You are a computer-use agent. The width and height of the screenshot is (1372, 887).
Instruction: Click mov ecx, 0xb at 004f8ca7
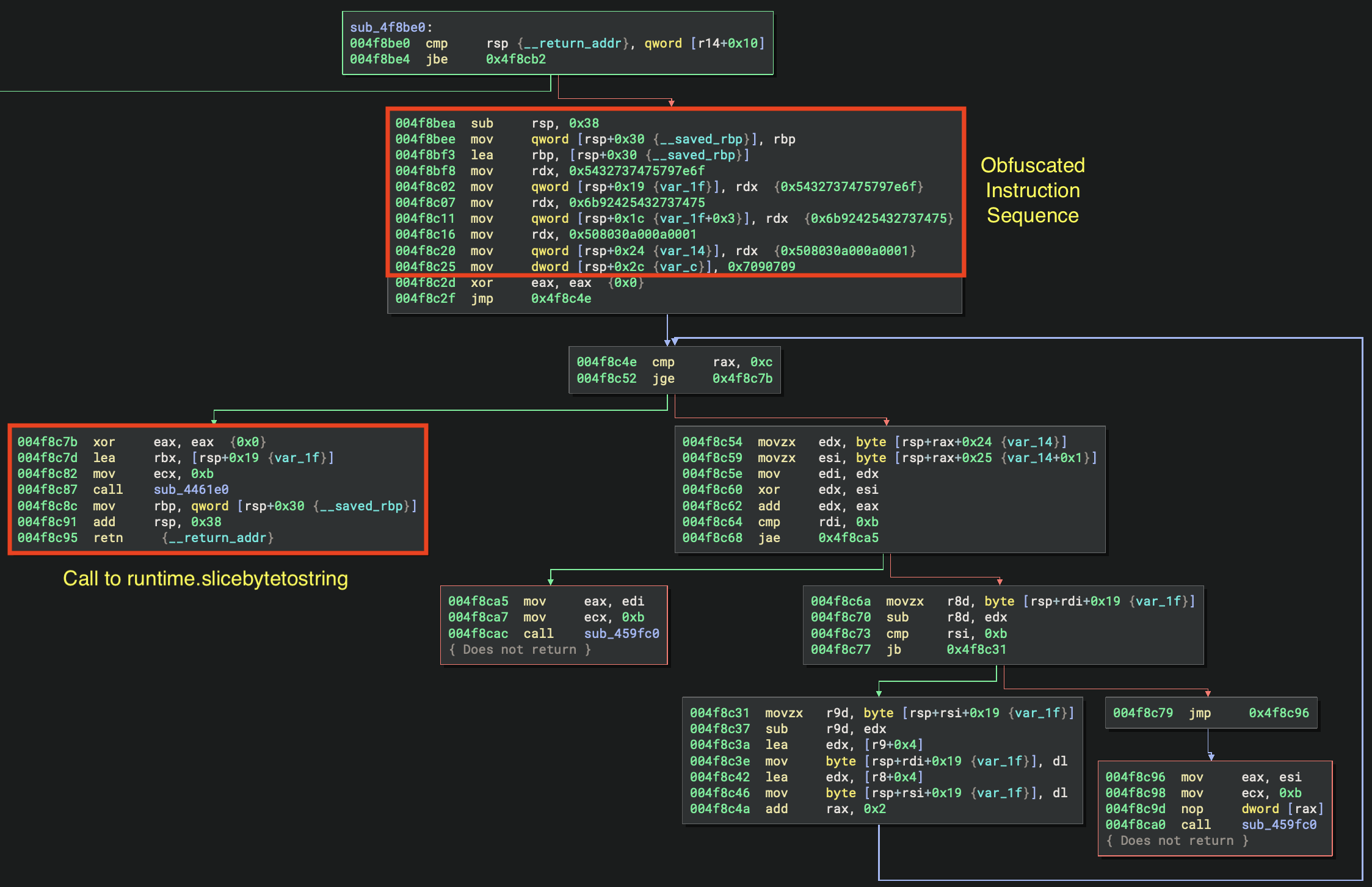546,617
